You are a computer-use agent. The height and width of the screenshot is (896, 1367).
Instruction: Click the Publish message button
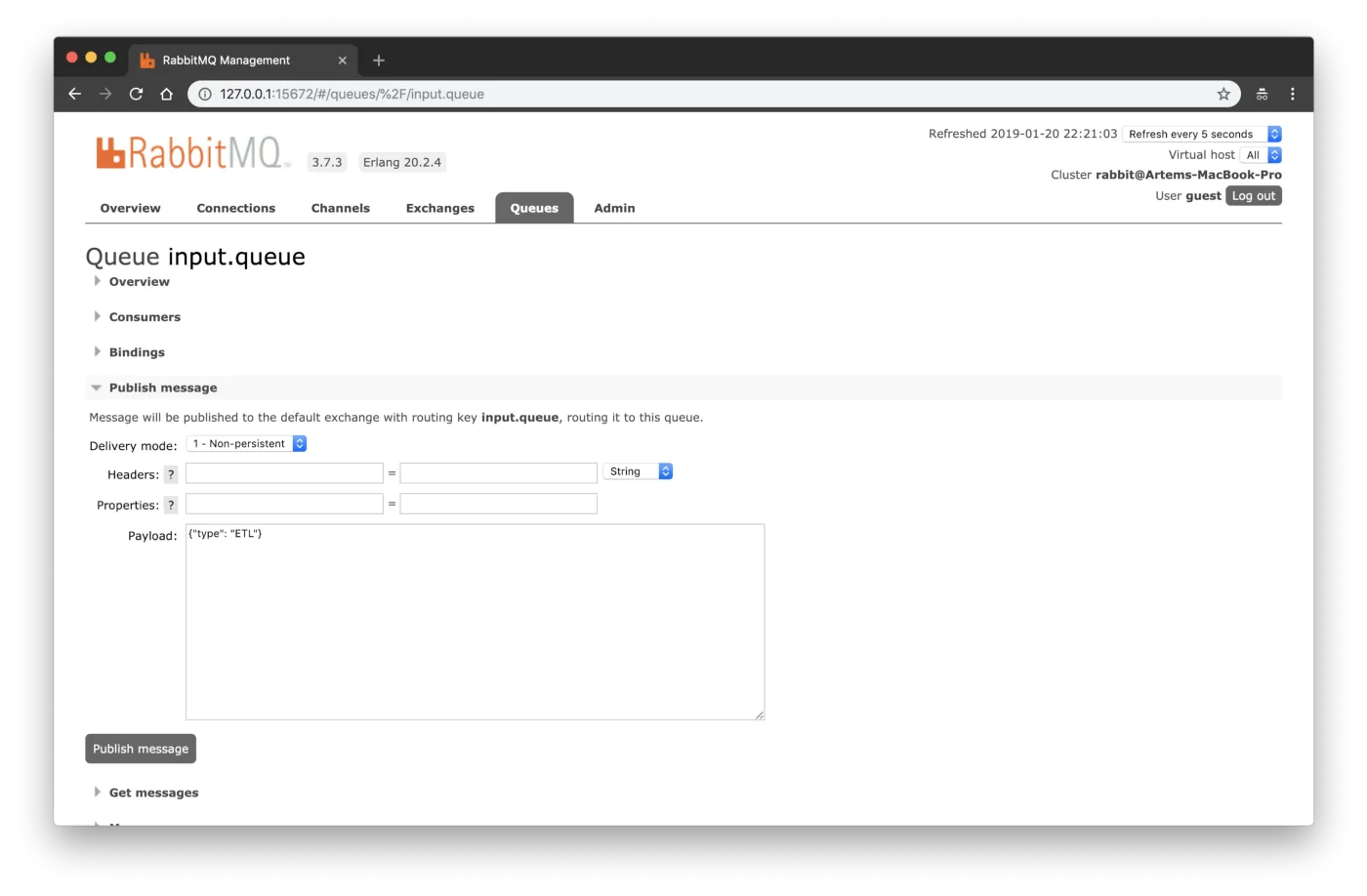coord(141,749)
